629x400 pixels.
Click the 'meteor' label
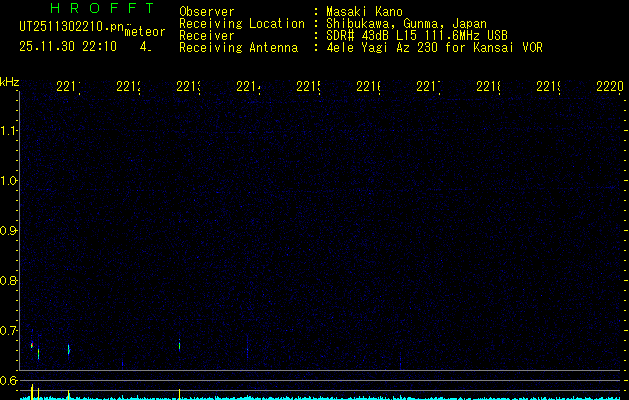(x=145, y=32)
